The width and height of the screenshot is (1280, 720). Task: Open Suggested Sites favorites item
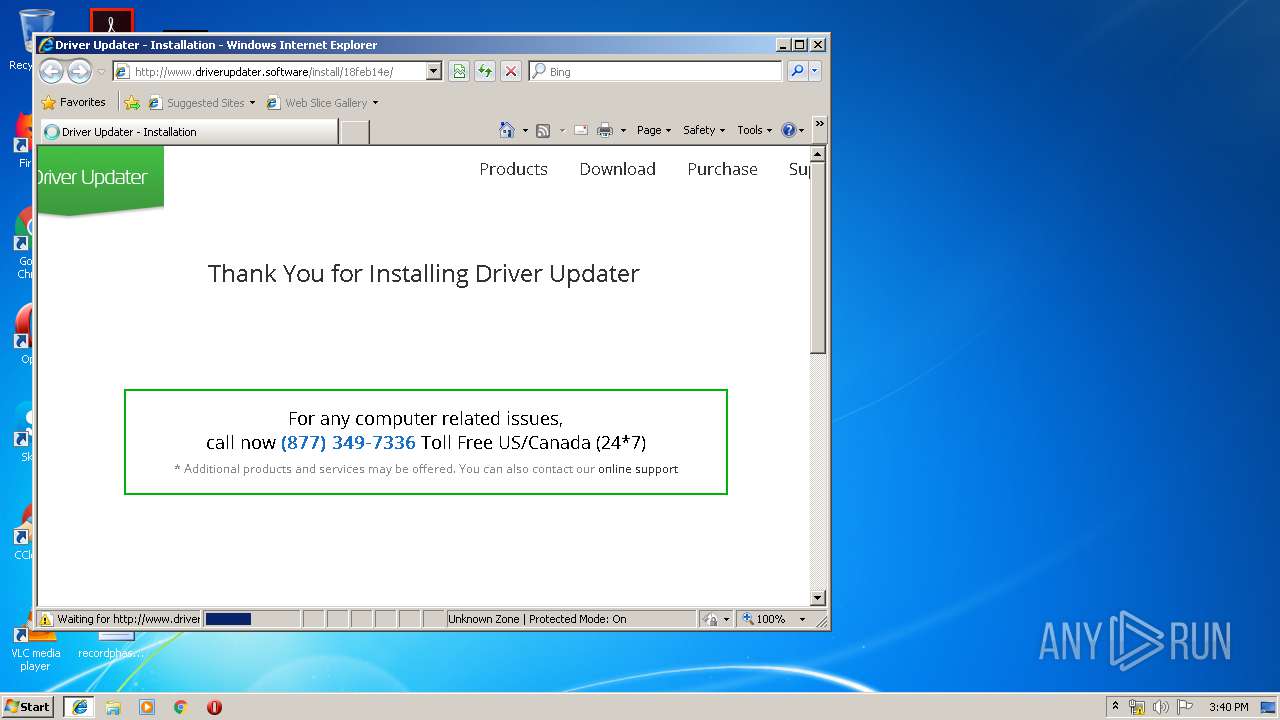(202, 102)
